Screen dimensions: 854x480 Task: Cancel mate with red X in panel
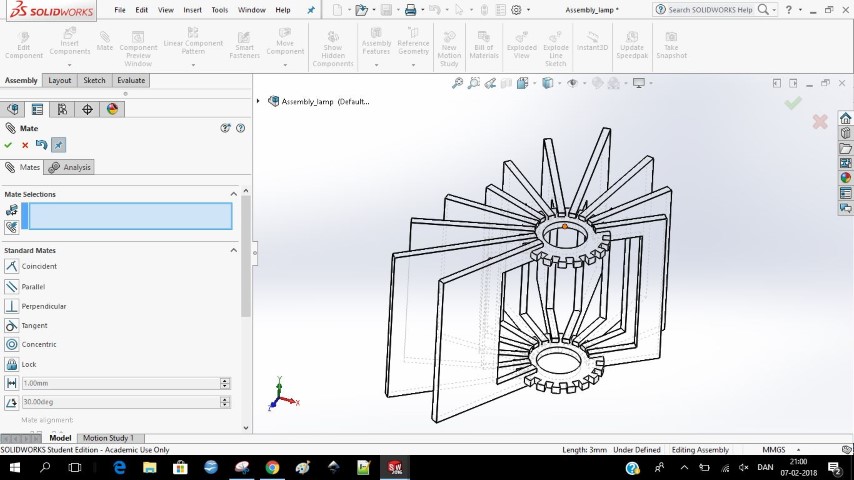[25, 145]
